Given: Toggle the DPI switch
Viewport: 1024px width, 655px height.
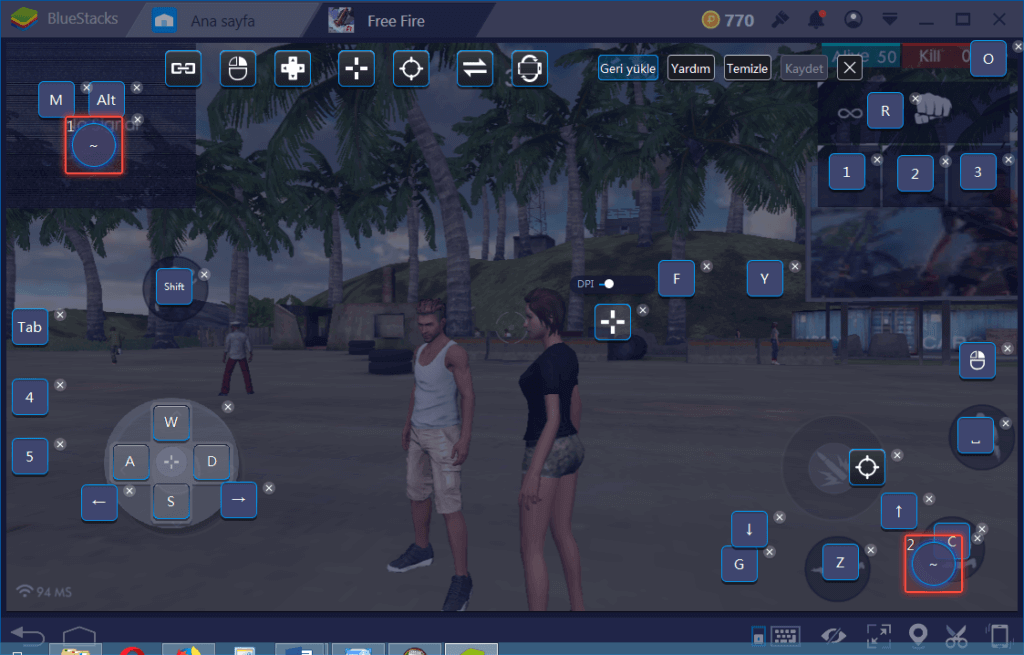Looking at the screenshot, I should tap(605, 284).
